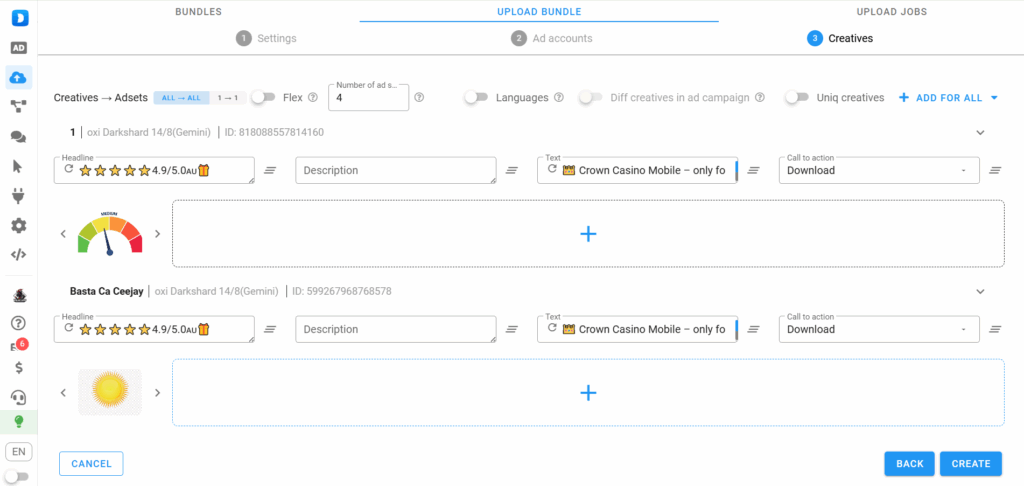Click the help icon next to Flex
Image resolution: width=1024 pixels, height=486 pixels.
coord(313,97)
